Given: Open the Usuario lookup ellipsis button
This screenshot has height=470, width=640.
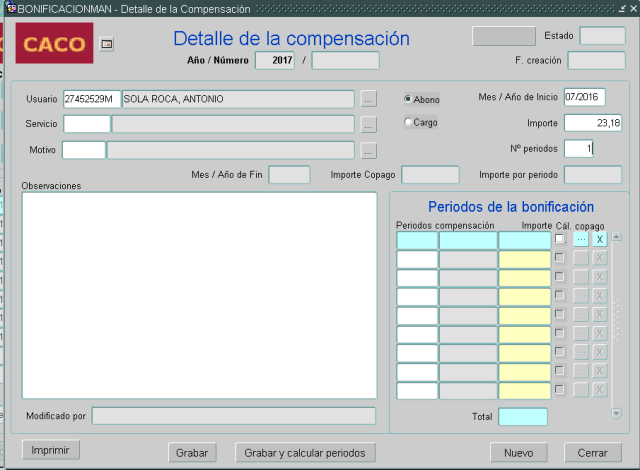Looking at the screenshot, I should coord(368,99).
